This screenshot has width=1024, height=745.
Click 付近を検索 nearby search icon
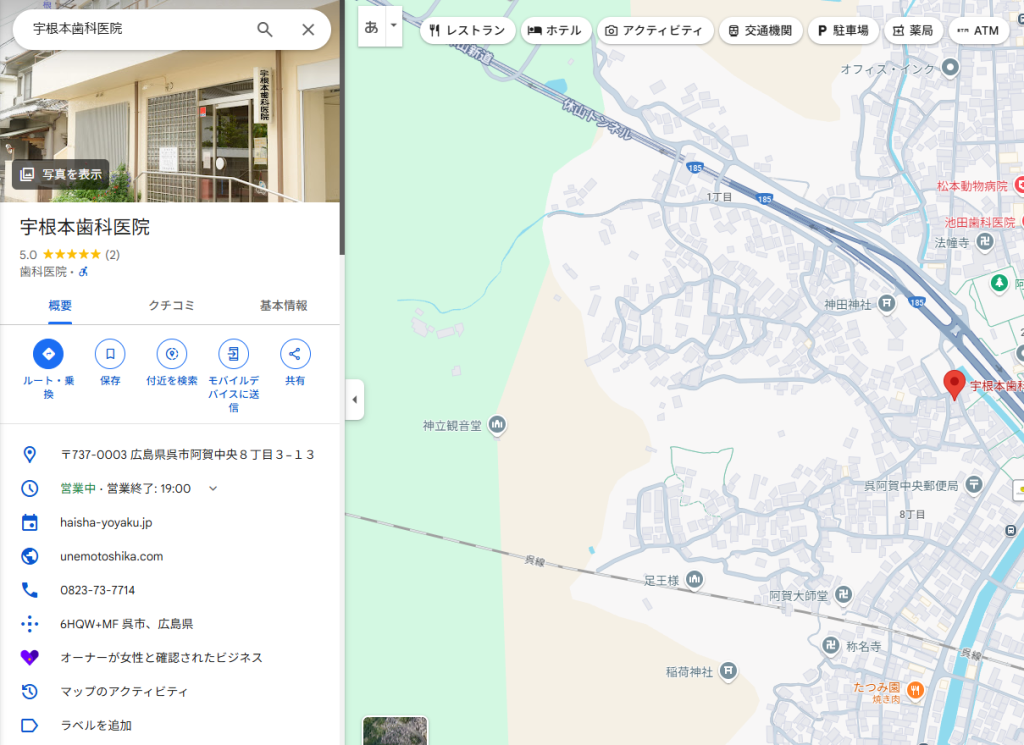pos(172,354)
